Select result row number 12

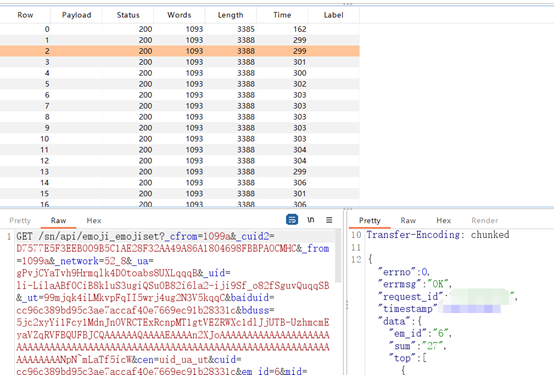180,160
